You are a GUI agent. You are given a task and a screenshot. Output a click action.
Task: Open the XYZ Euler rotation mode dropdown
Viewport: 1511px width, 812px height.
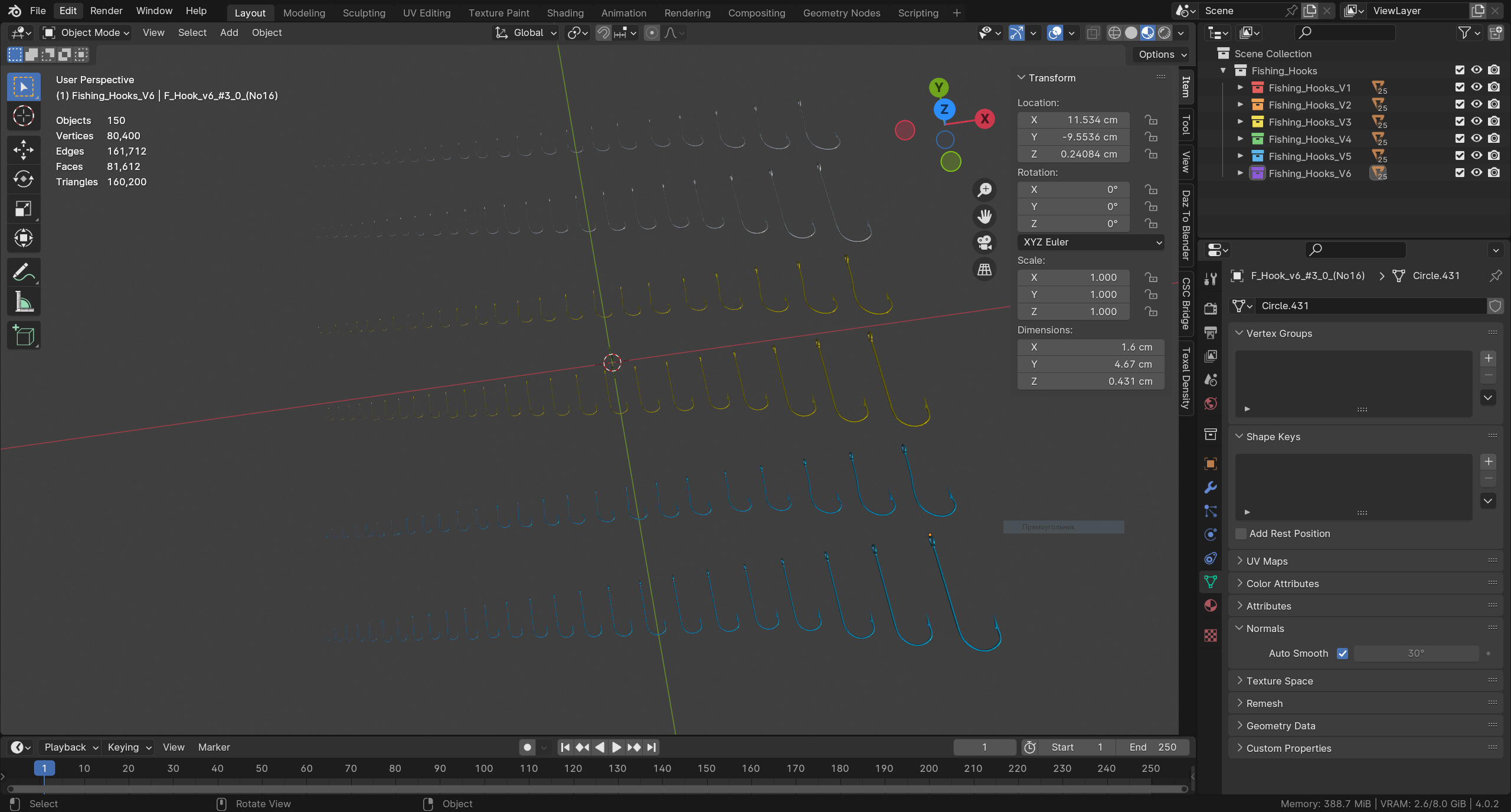pyautogui.click(x=1090, y=242)
